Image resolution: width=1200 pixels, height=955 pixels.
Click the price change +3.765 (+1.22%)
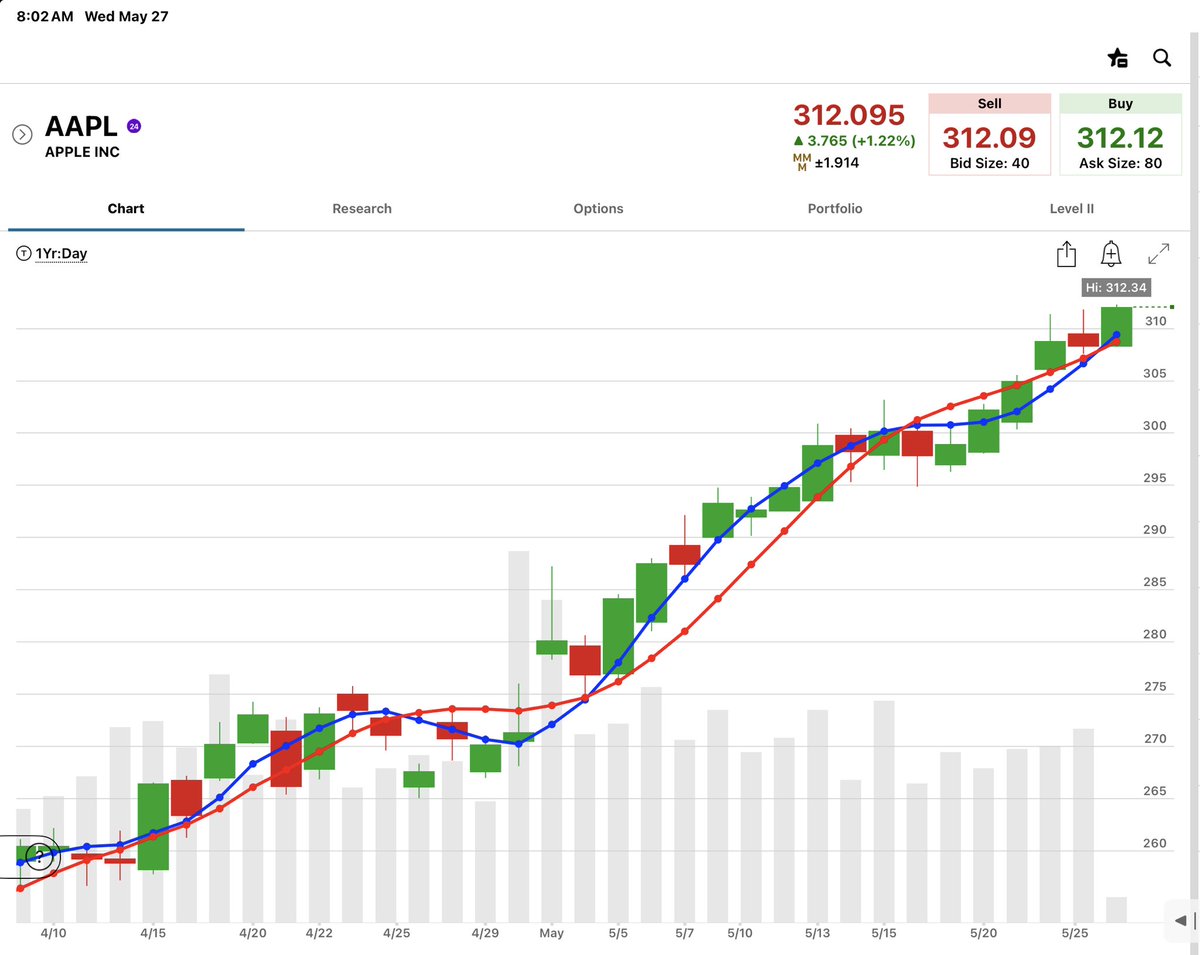coord(854,141)
